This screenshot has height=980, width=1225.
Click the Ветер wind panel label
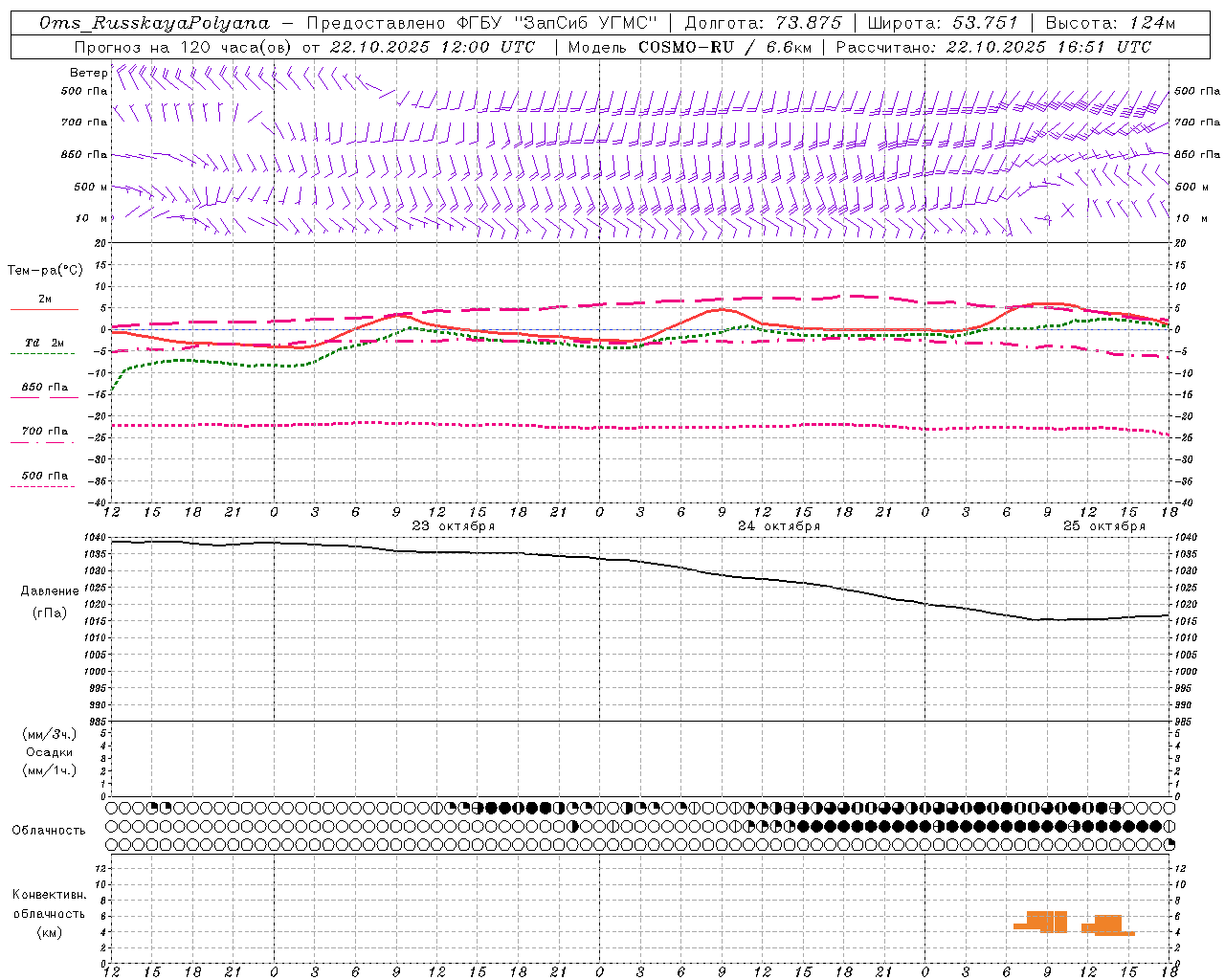click(x=88, y=73)
